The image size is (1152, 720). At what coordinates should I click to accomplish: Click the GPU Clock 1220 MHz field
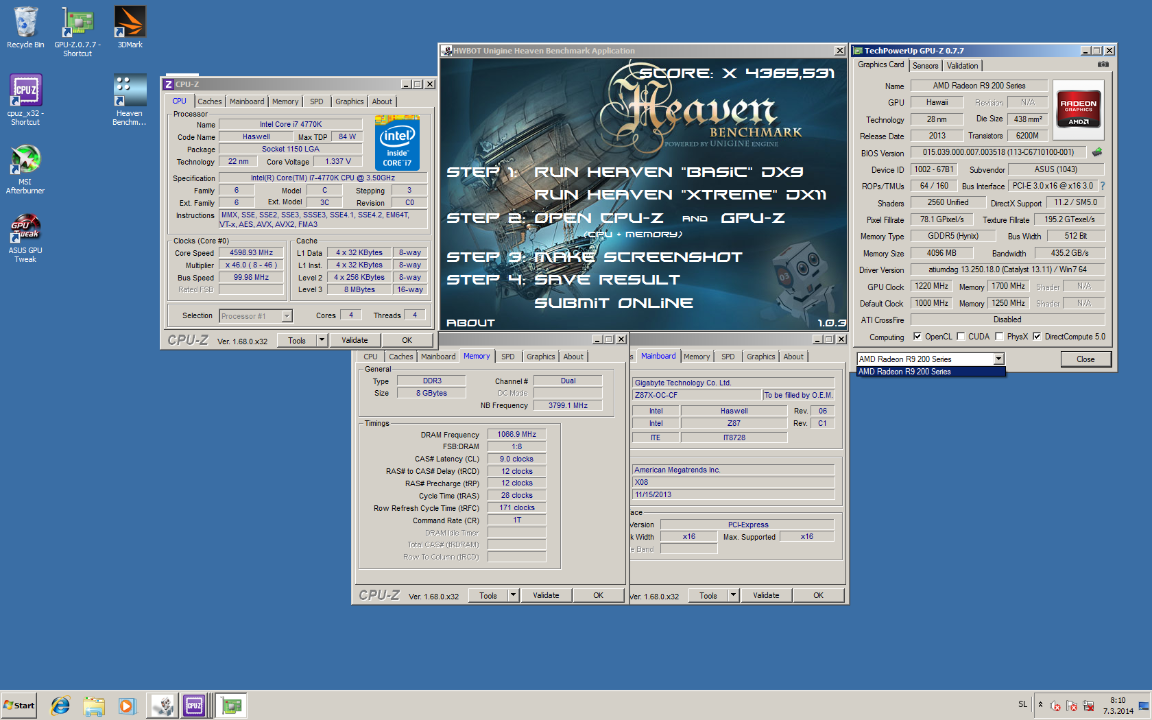pos(931,287)
